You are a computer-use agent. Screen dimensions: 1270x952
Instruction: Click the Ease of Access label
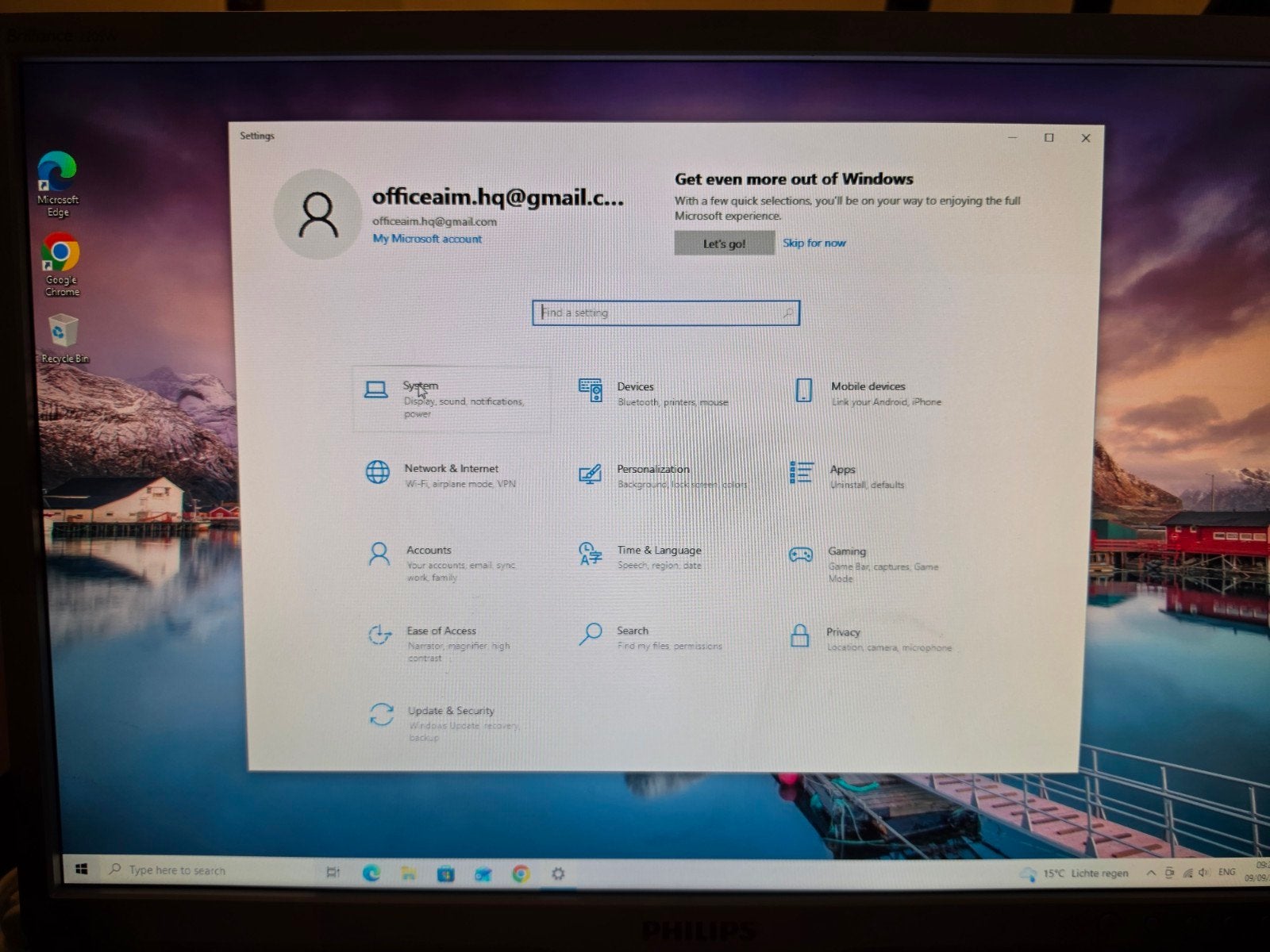tap(441, 631)
